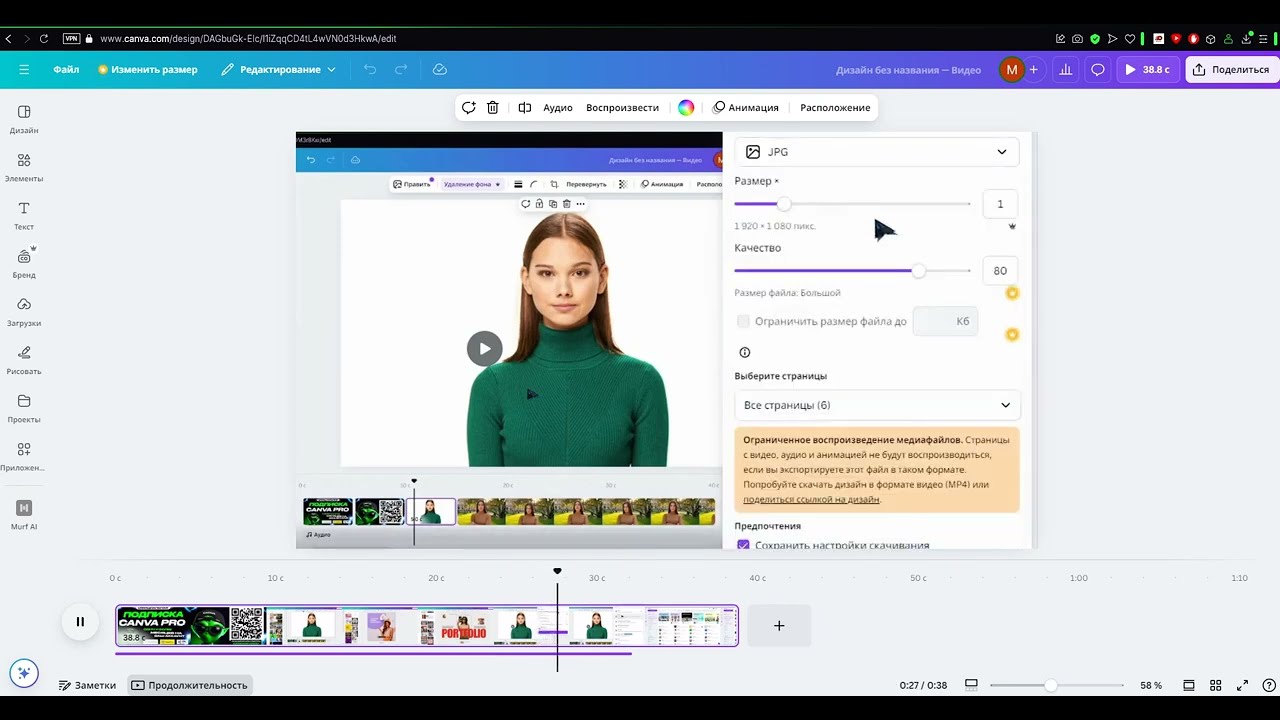
Task: Open the Бренд sidebar panel
Action: click(24, 263)
